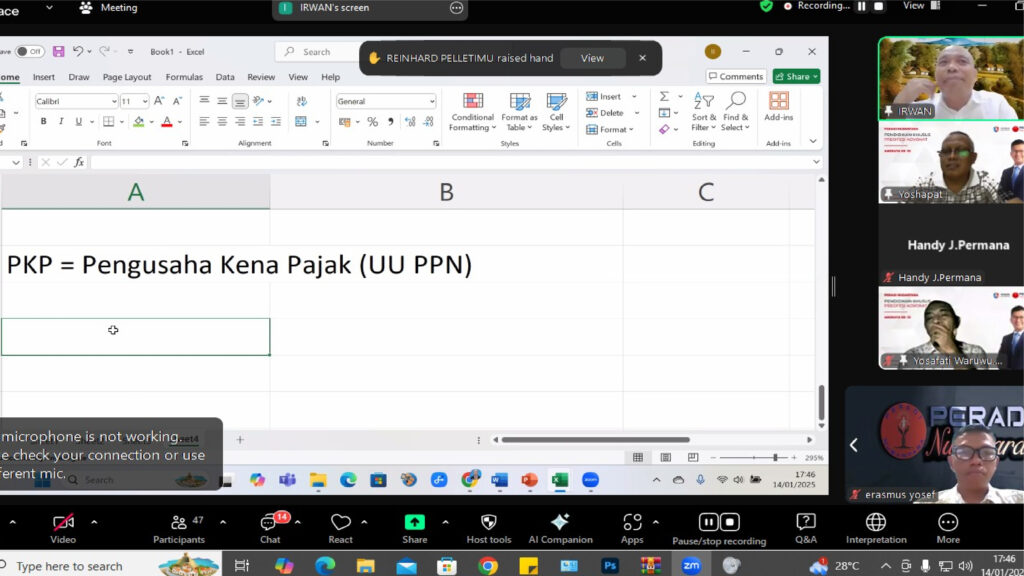Pick the font color red swatch

tap(167, 122)
